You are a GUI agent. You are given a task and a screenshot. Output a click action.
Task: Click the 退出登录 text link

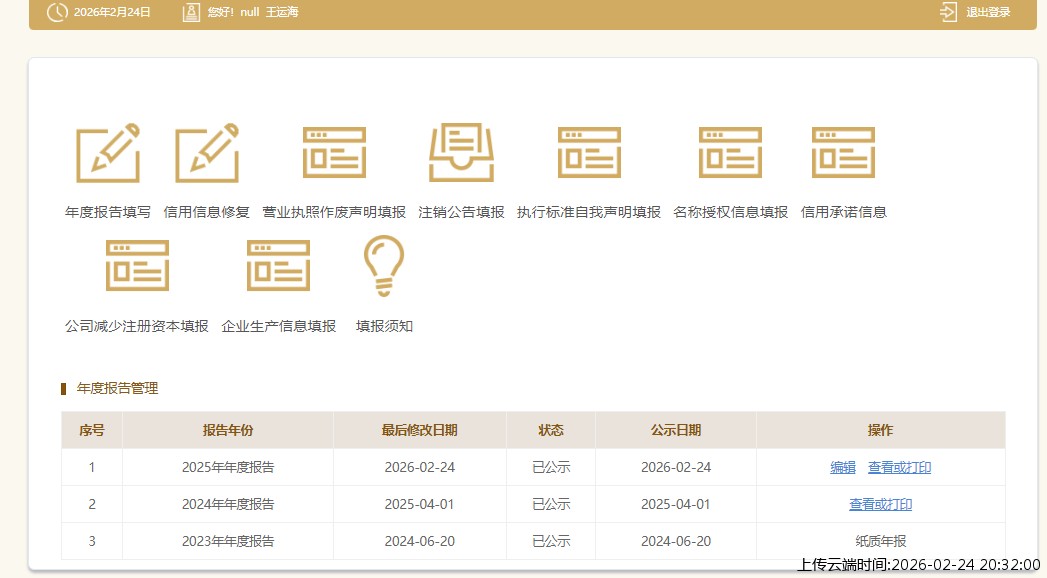(988, 12)
